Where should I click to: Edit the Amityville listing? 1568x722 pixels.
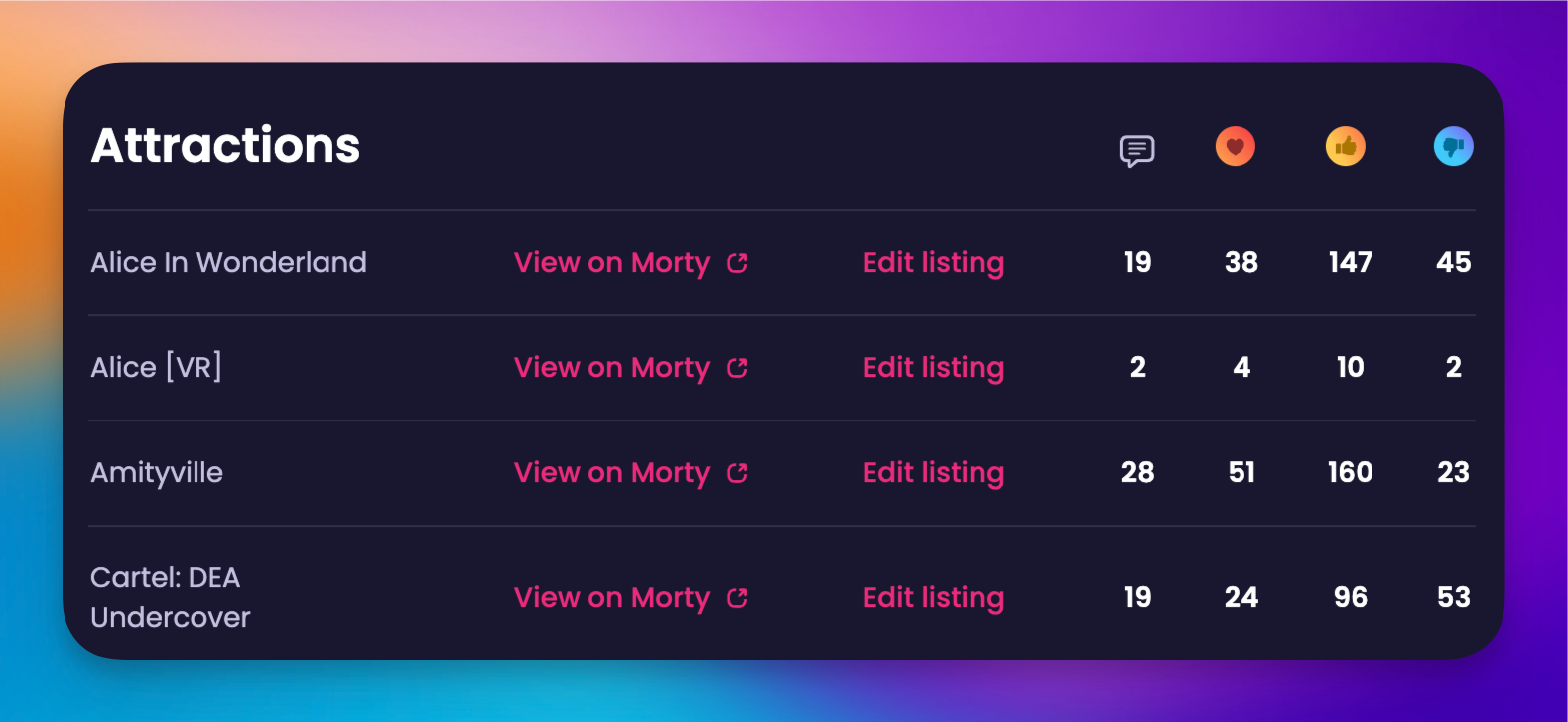pos(934,473)
